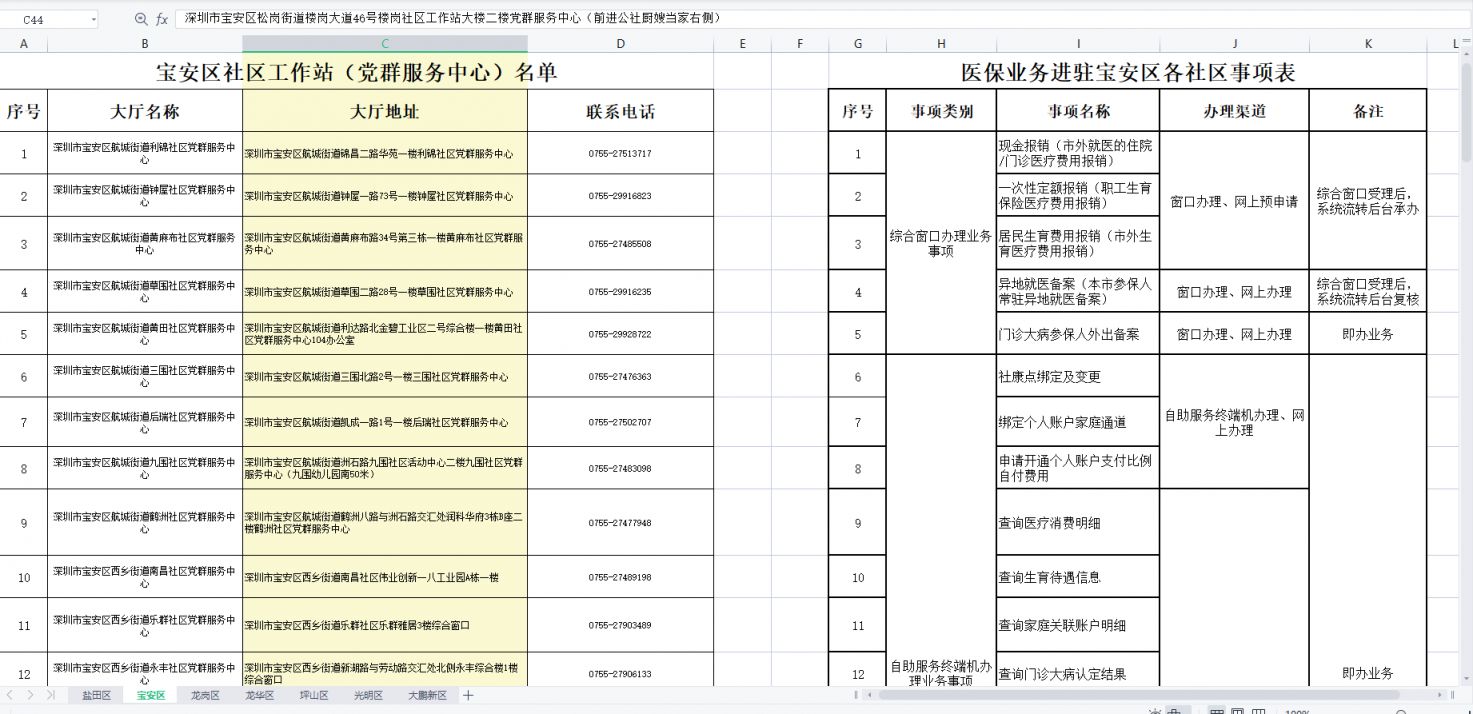Click title 医保业务进驻宝安区各社区事项表

(x=1128, y=71)
